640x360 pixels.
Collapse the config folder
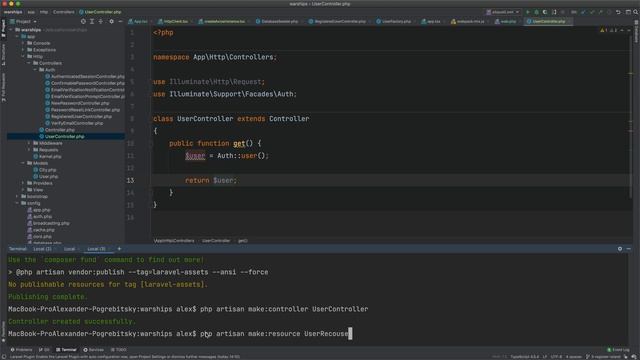pyautogui.click(x=17, y=203)
